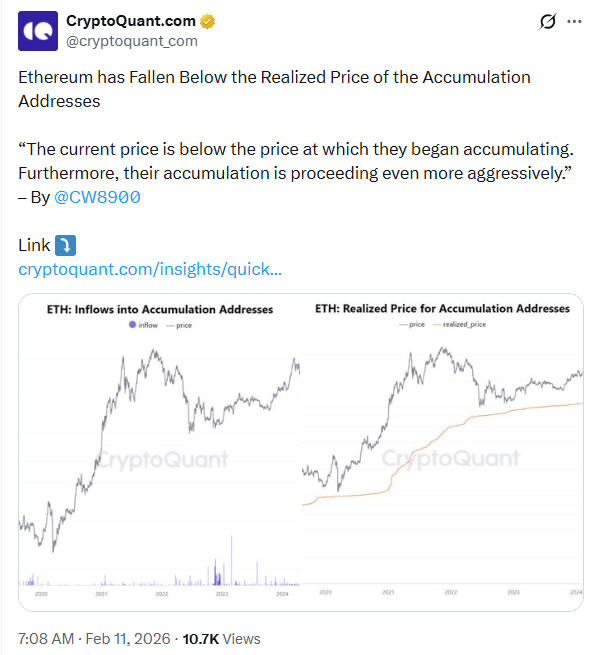Open the @CW8900 mention
Screen dimensions: 600x655
pyautogui.click(x=97, y=197)
